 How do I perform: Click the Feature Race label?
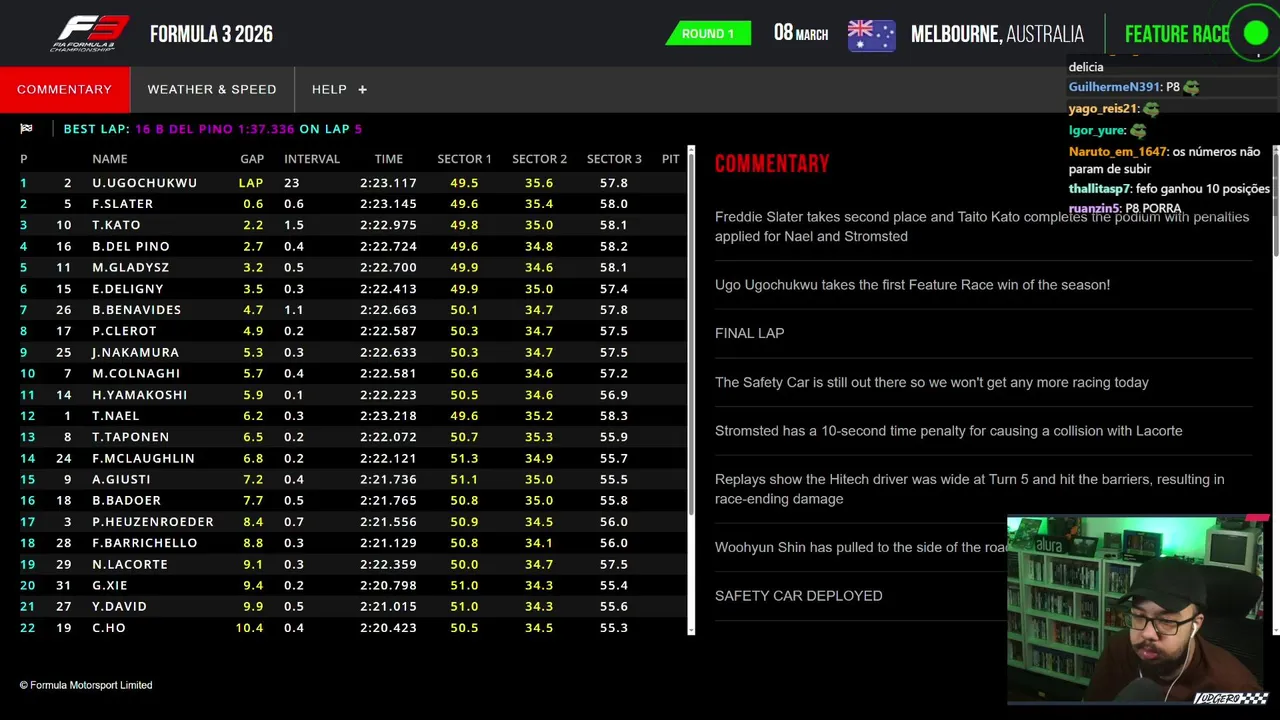click(x=1177, y=34)
